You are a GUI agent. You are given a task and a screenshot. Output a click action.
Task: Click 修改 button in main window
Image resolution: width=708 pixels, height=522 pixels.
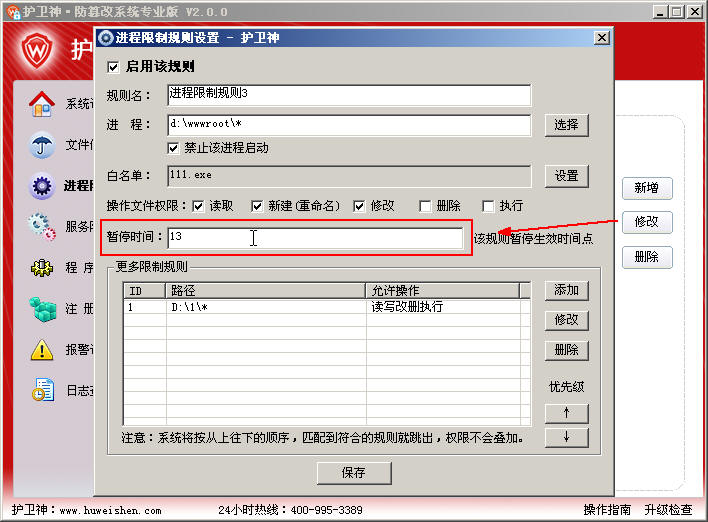tap(647, 222)
